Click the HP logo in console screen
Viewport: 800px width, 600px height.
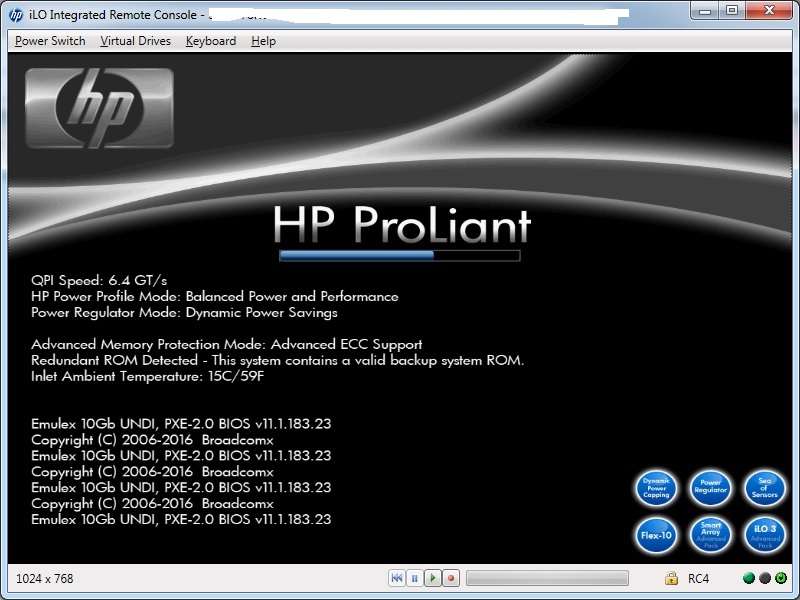(99, 108)
